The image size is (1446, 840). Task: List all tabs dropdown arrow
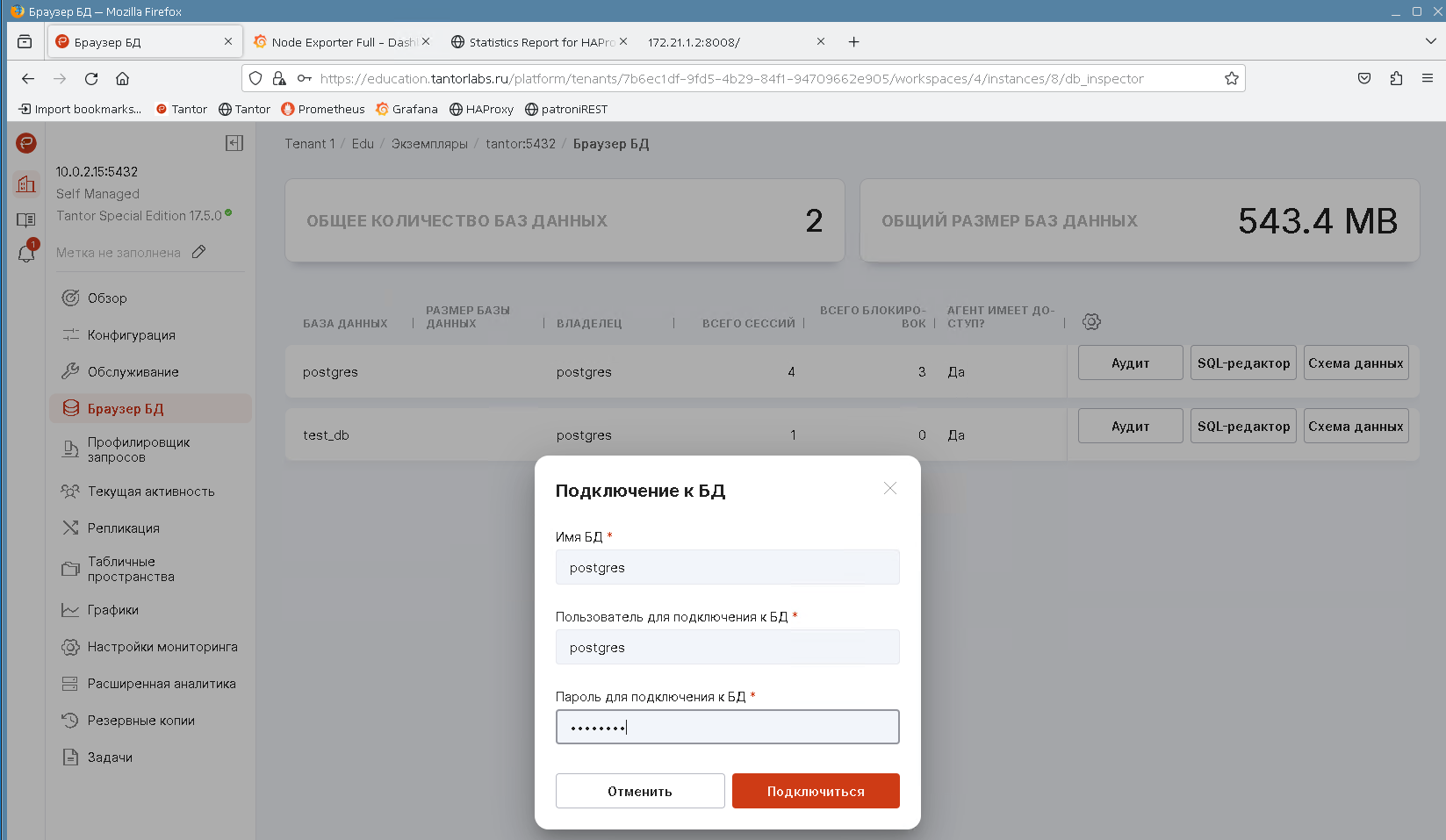coord(1430,41)
